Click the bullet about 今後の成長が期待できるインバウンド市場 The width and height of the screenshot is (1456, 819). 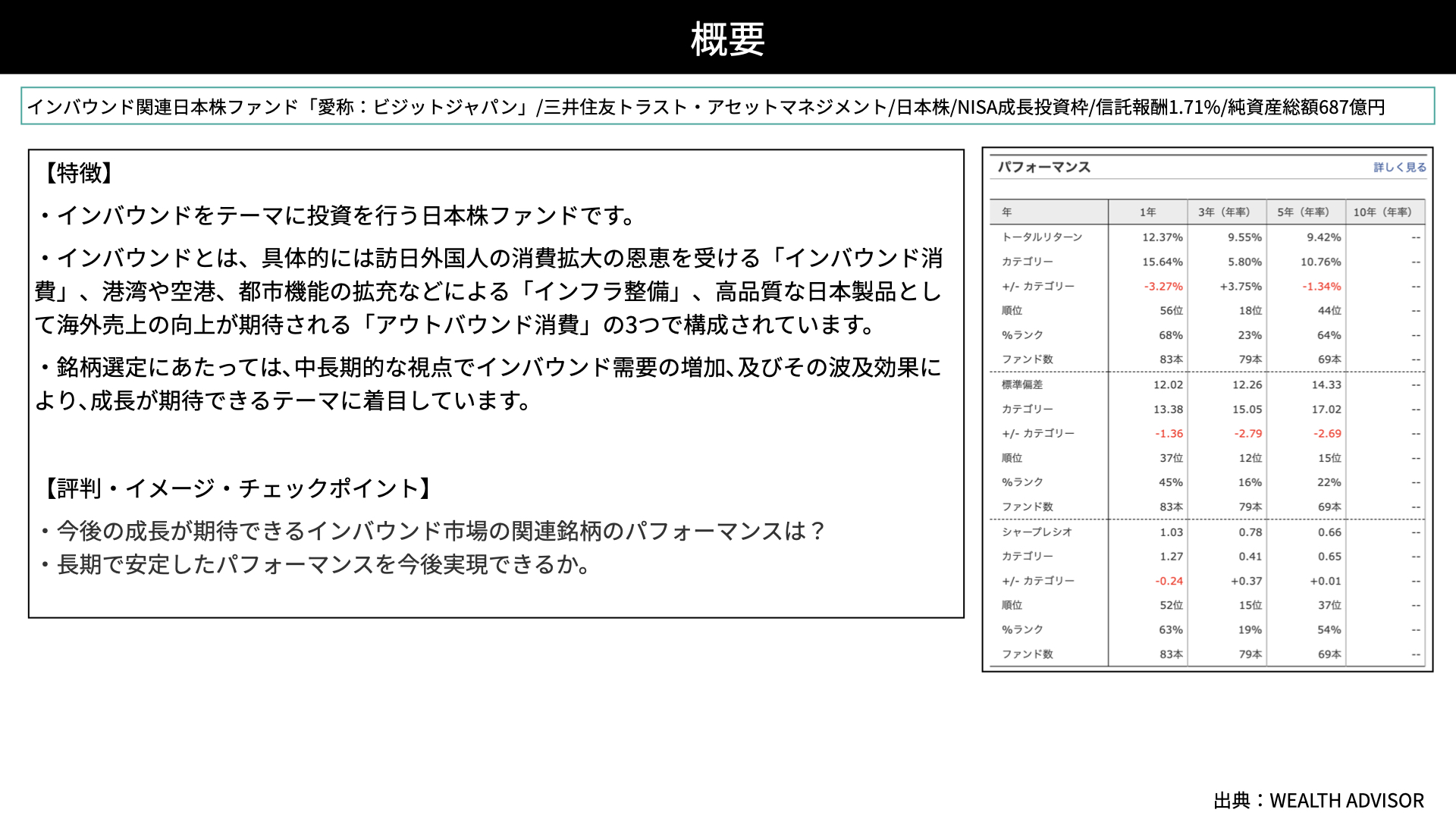point(431,531)
